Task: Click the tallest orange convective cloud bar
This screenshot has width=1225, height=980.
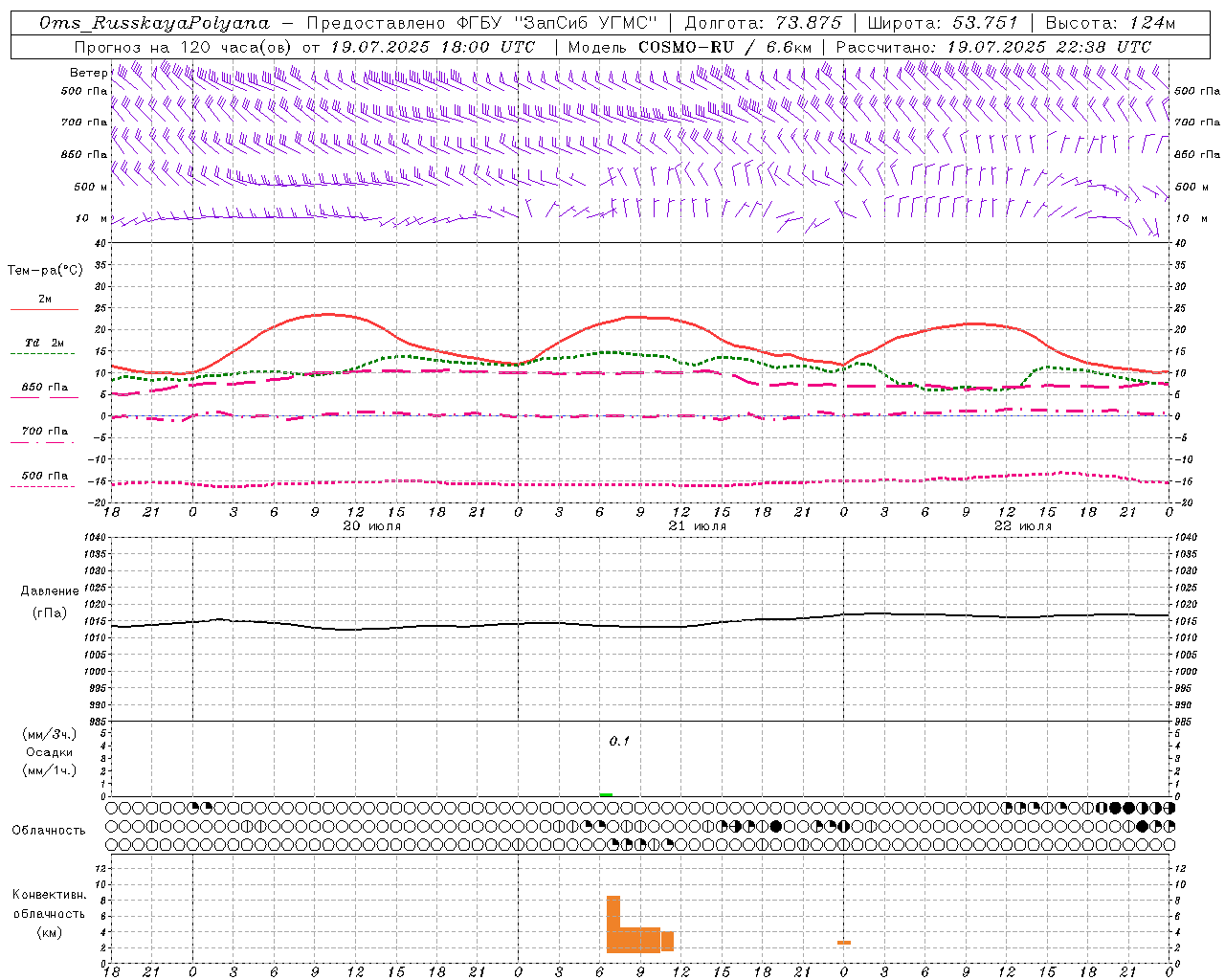Action: pyautogui.click(x=613, y=924)
